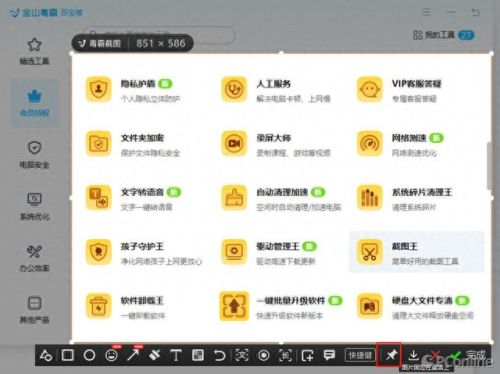Open 我的工具 at top right

point(443,35)
